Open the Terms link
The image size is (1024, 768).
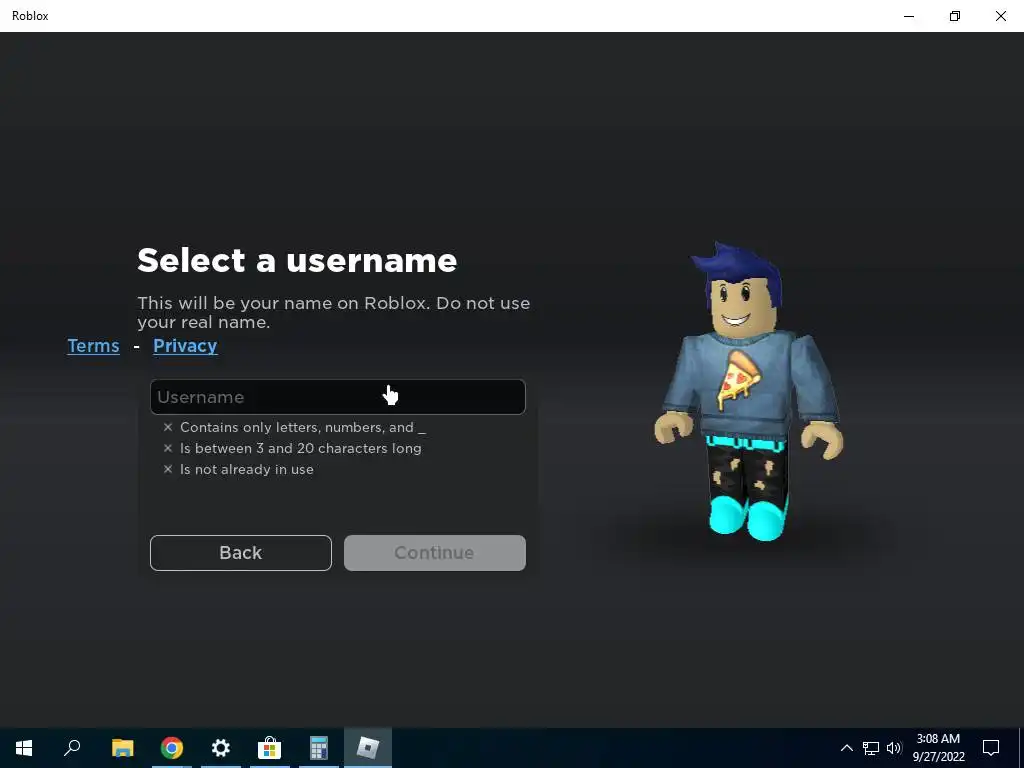coord(93,345)
